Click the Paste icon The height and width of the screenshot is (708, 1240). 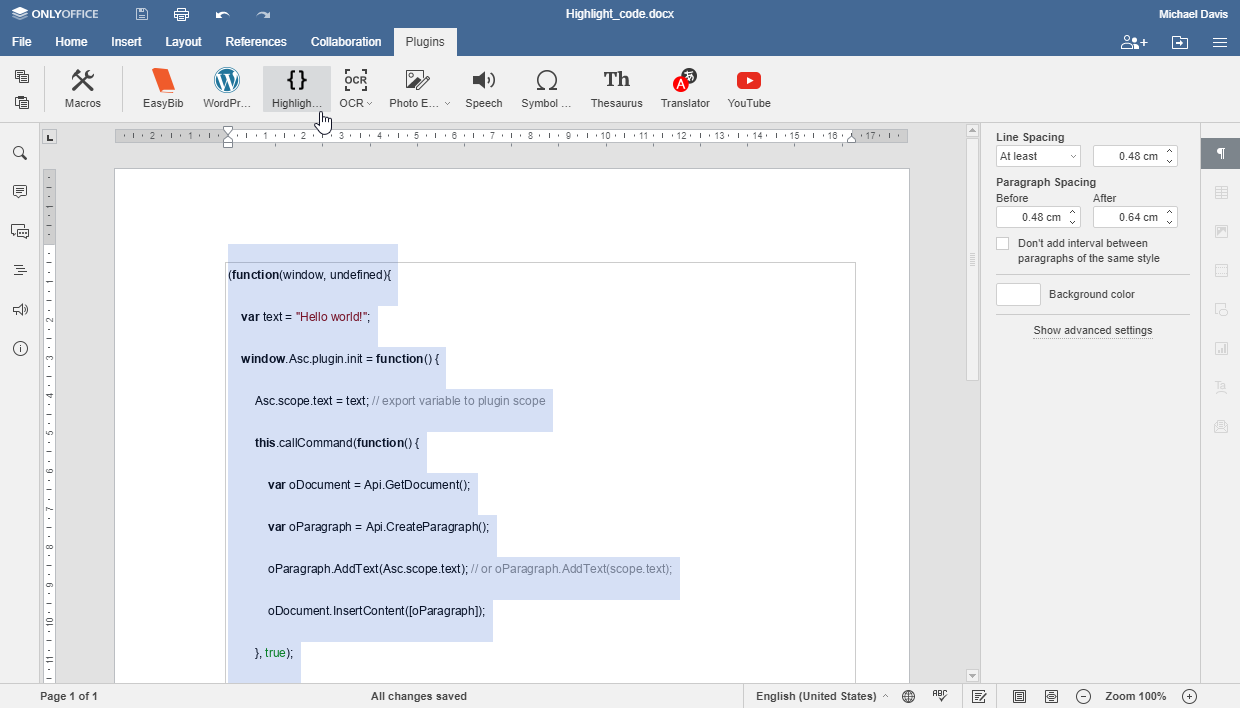pos(22,102)
